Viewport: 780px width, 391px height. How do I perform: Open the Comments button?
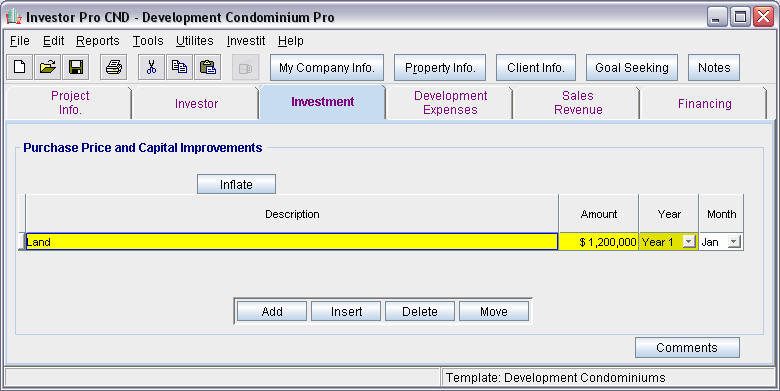tap(687, 348)
